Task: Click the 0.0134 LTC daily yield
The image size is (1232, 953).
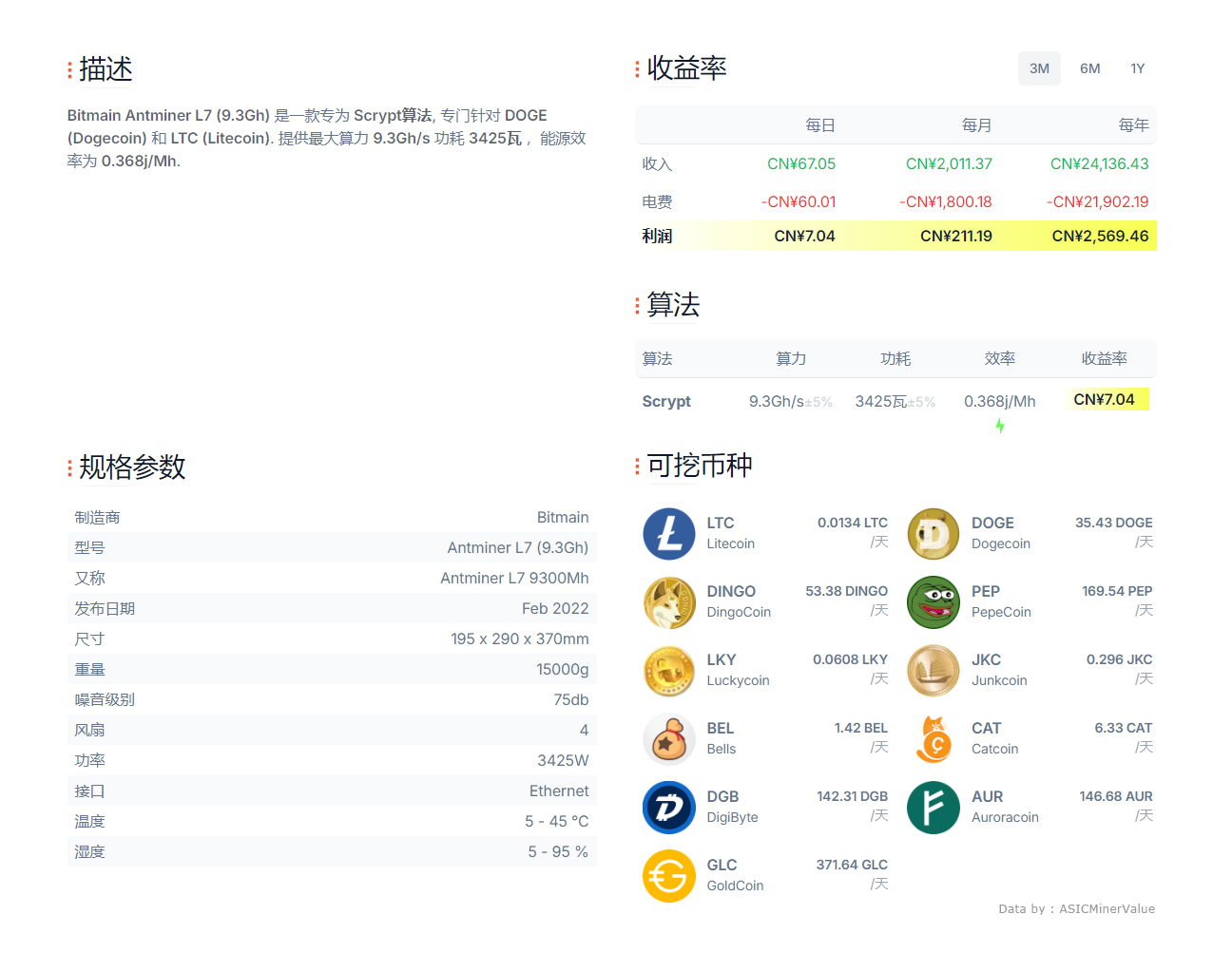Action: coord(853,523)
